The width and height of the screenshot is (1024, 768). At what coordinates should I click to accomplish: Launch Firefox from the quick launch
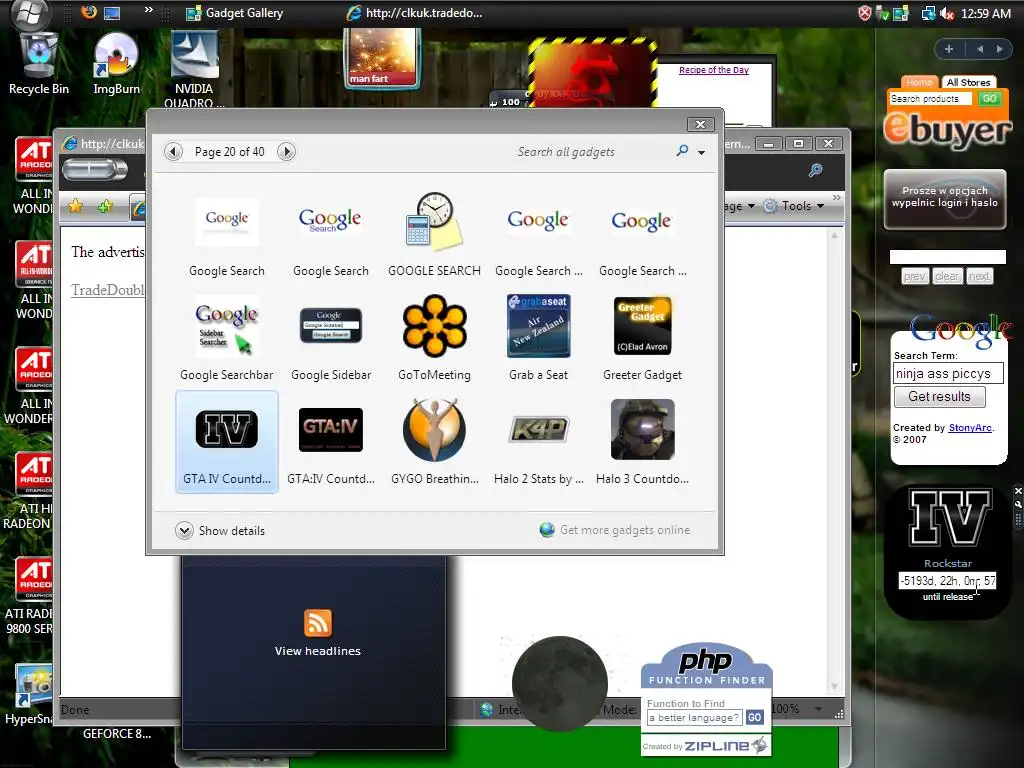coord(89,12)
